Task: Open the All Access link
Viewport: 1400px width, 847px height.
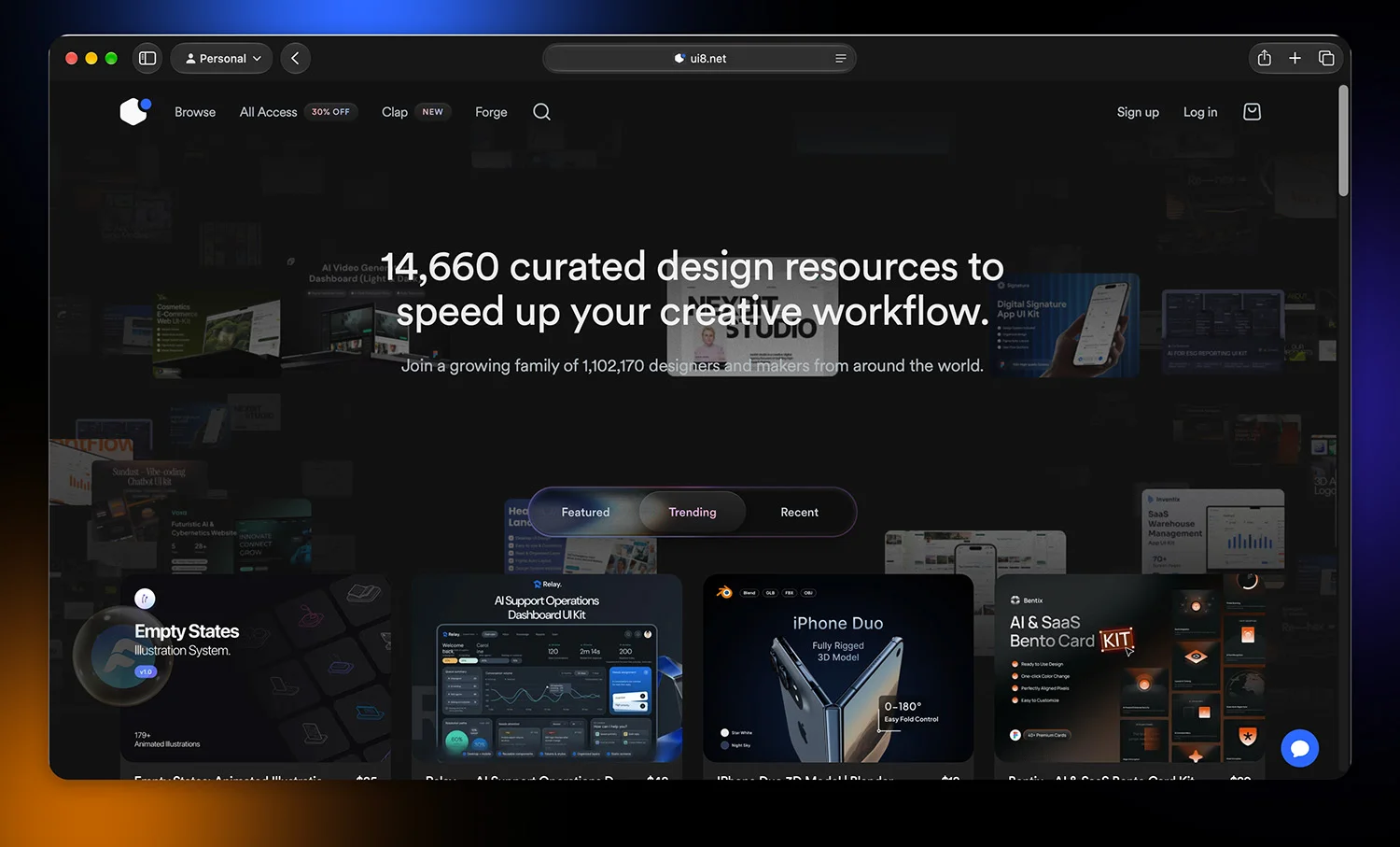Action: [268, 112]
